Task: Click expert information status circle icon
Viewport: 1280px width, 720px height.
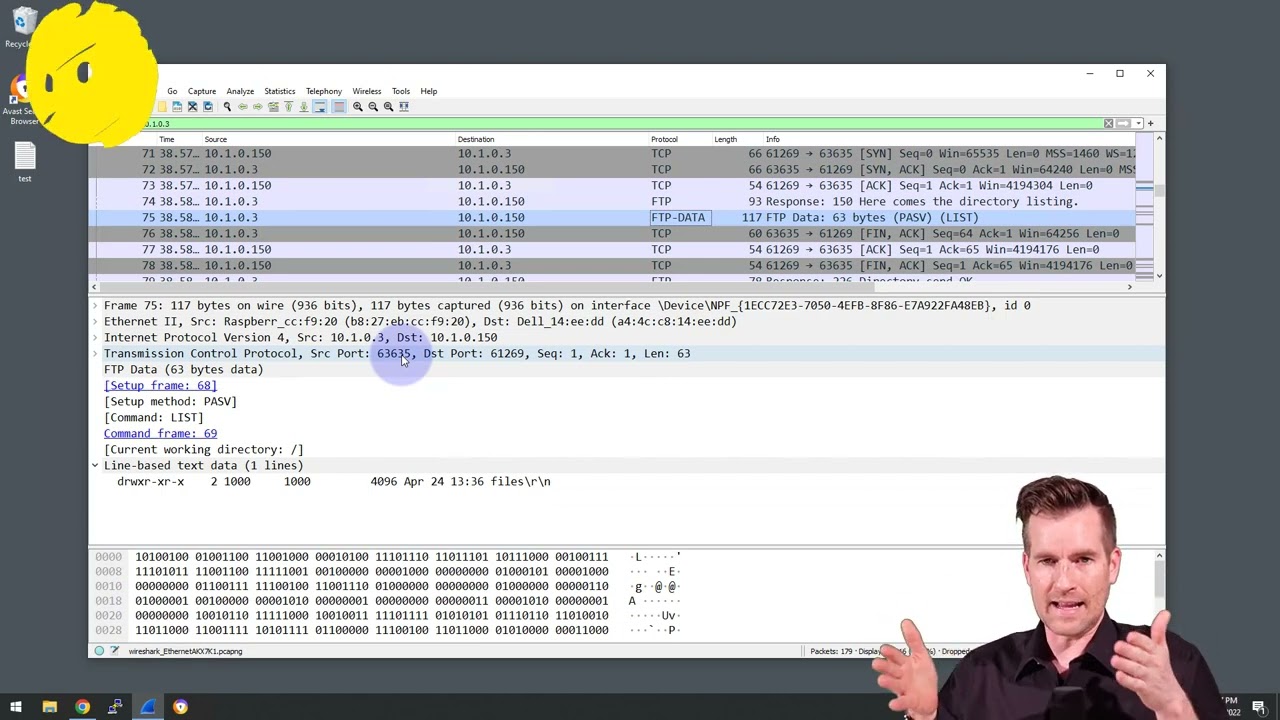Action: (99, 651)
